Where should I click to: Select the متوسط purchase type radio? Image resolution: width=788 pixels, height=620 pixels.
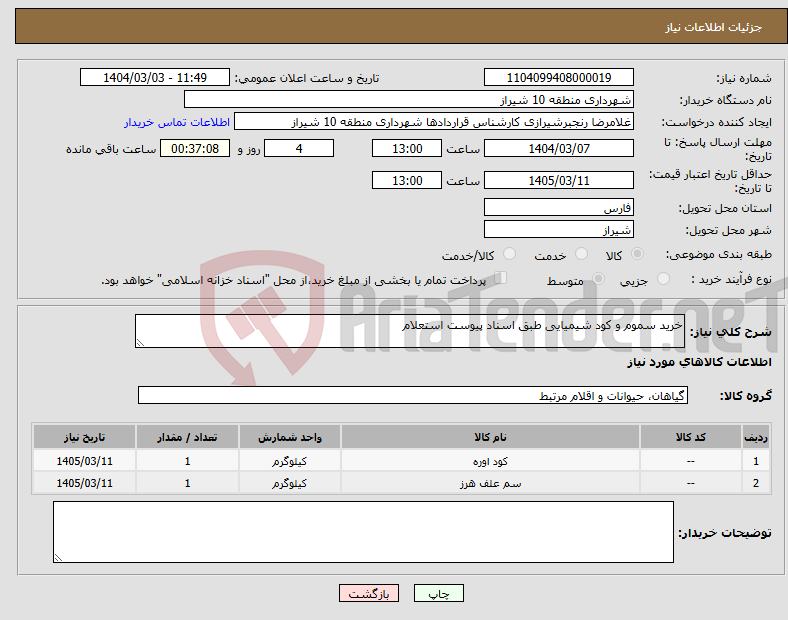[598, 278]
